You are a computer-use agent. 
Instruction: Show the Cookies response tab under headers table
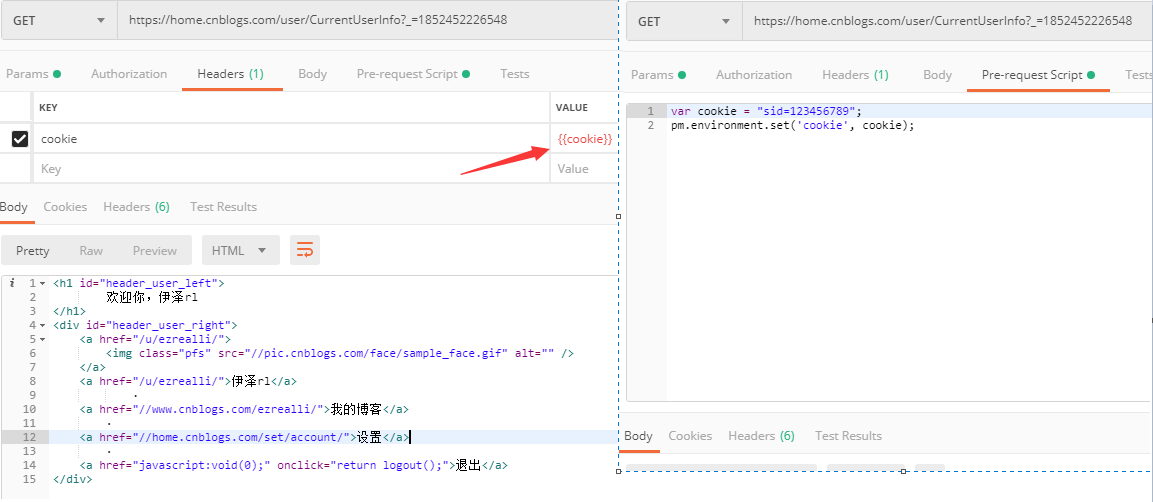click(65, 207)
